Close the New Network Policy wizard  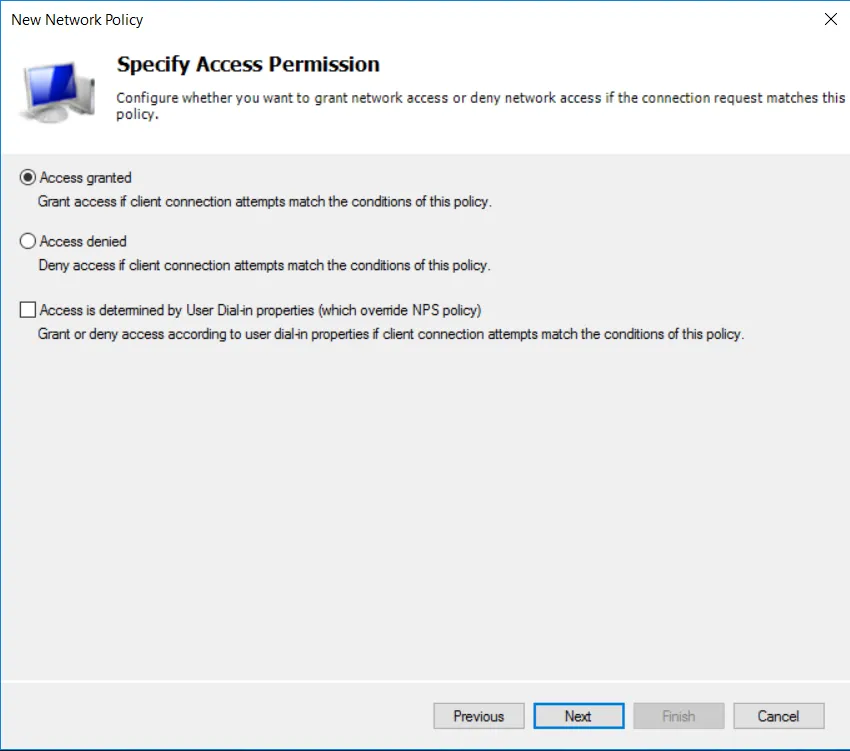point(831,19)
